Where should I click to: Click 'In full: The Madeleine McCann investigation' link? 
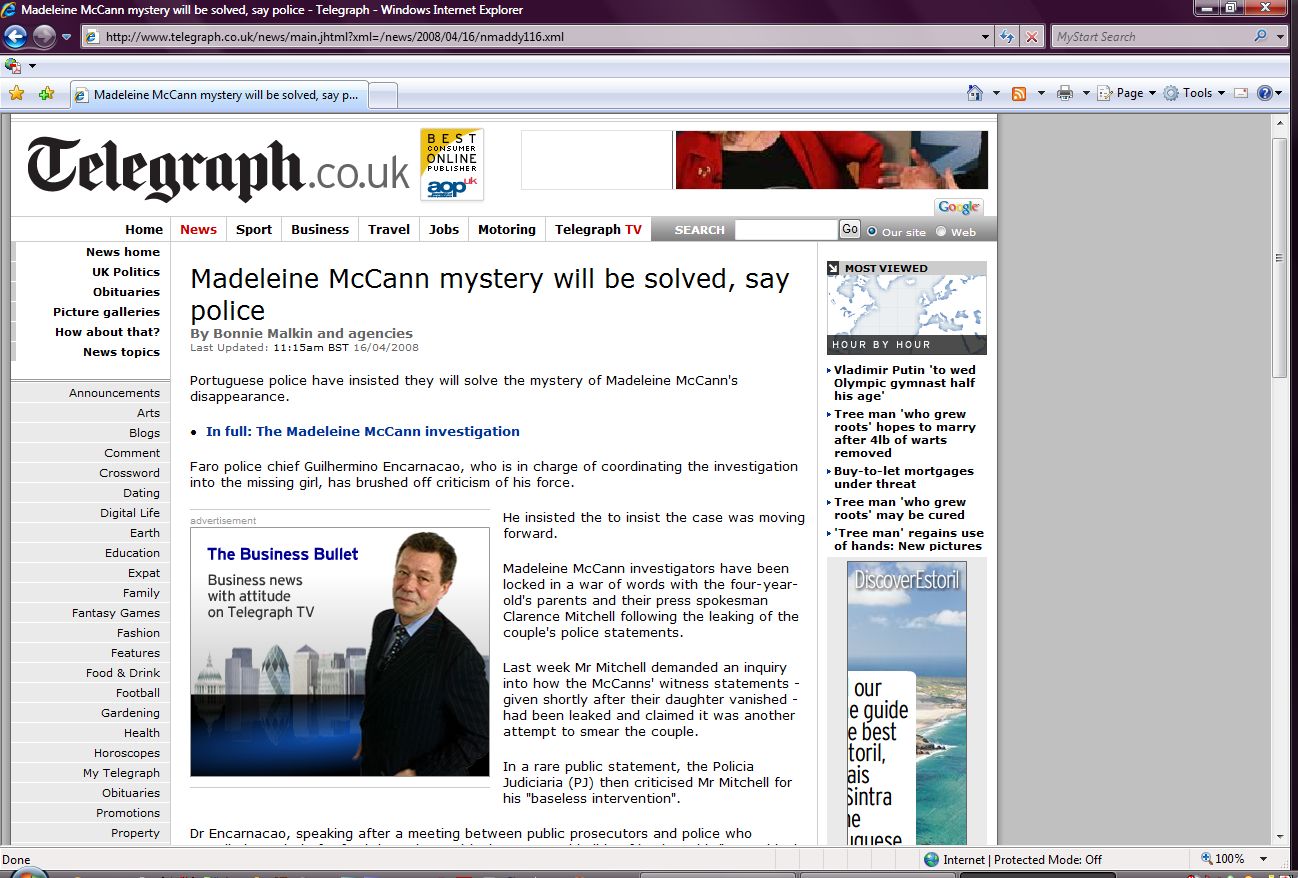362,432
